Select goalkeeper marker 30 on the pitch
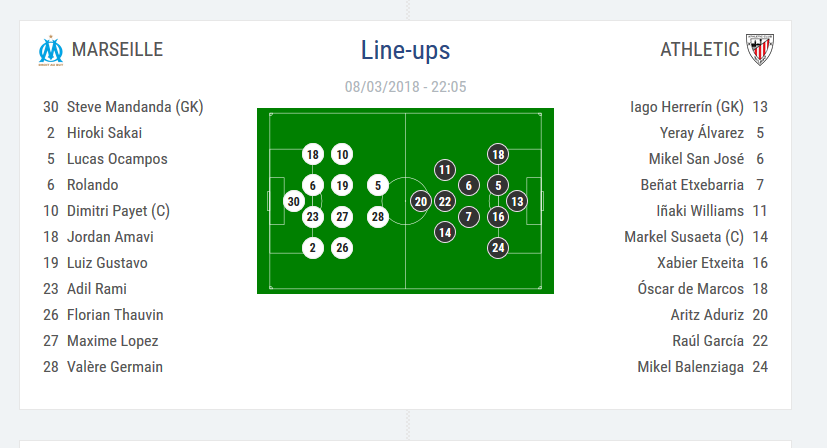The height and width of the screenshot is (448, 827). click(293, 201)
